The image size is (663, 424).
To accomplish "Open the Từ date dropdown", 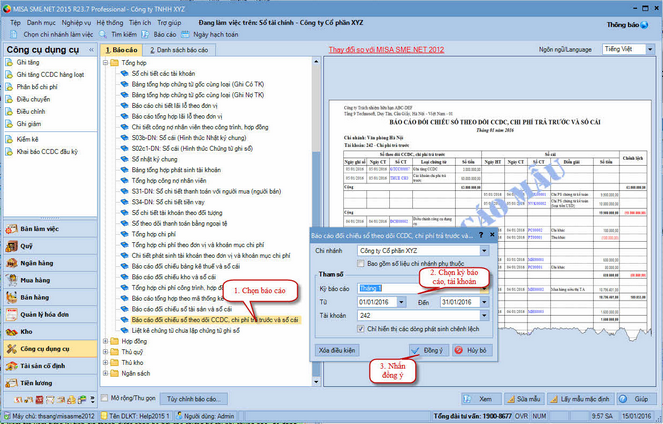I will [x=401, y=302].
